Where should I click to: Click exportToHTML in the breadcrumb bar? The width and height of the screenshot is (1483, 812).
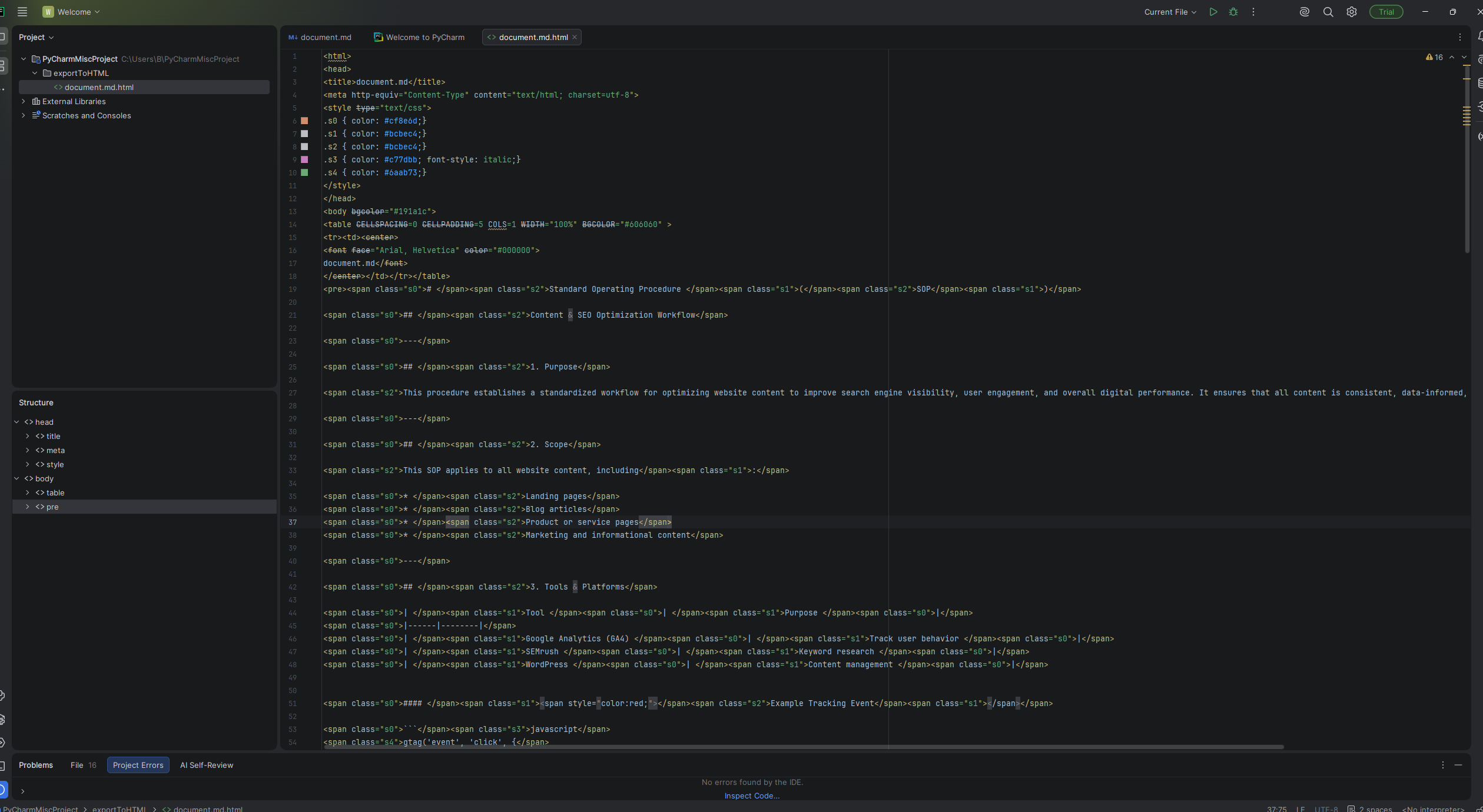[120, 809]
